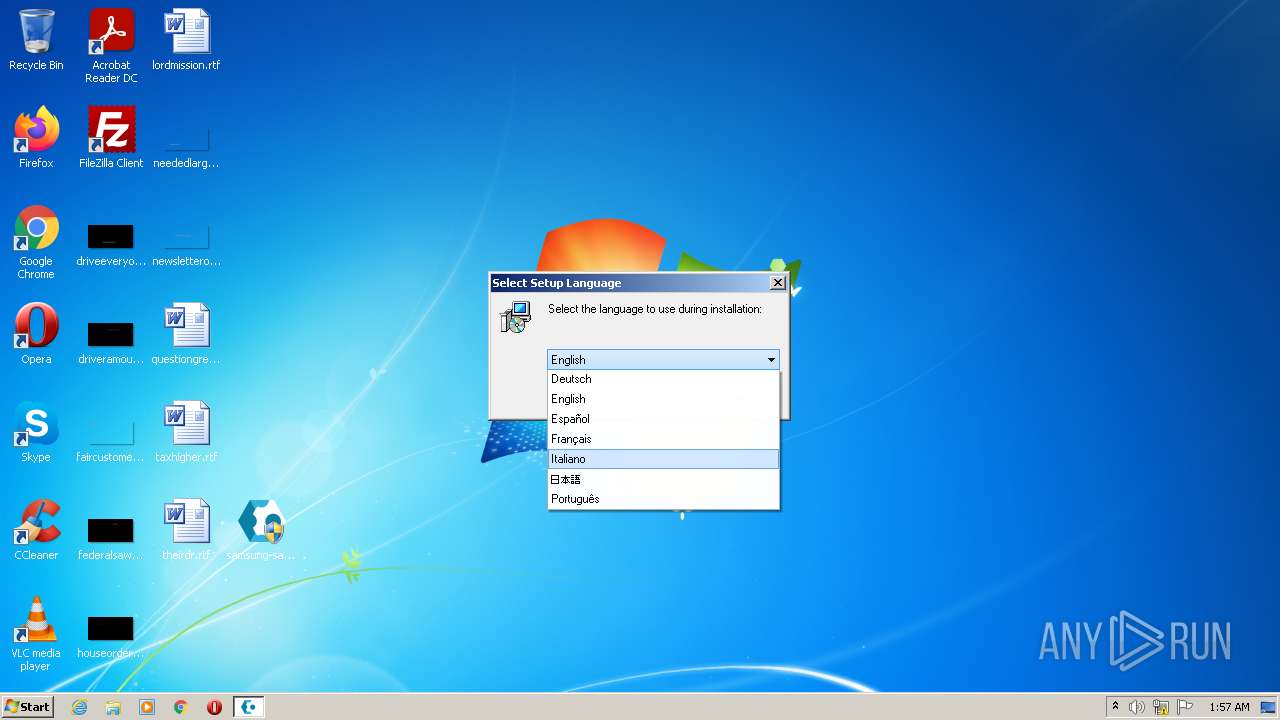Choose Français as setup language
Screen dimensions: 1280x720
tap(663, 439)
